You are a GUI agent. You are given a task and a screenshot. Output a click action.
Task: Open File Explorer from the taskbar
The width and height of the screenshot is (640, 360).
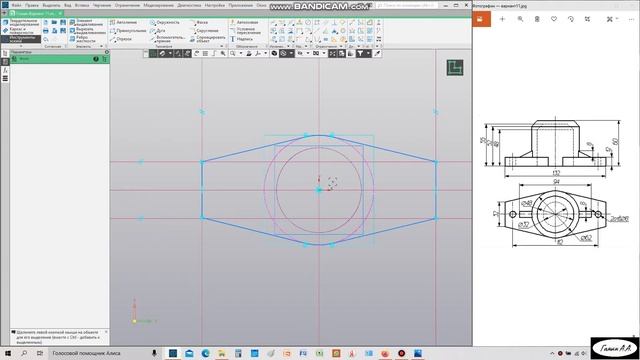[x=222, y=353]
